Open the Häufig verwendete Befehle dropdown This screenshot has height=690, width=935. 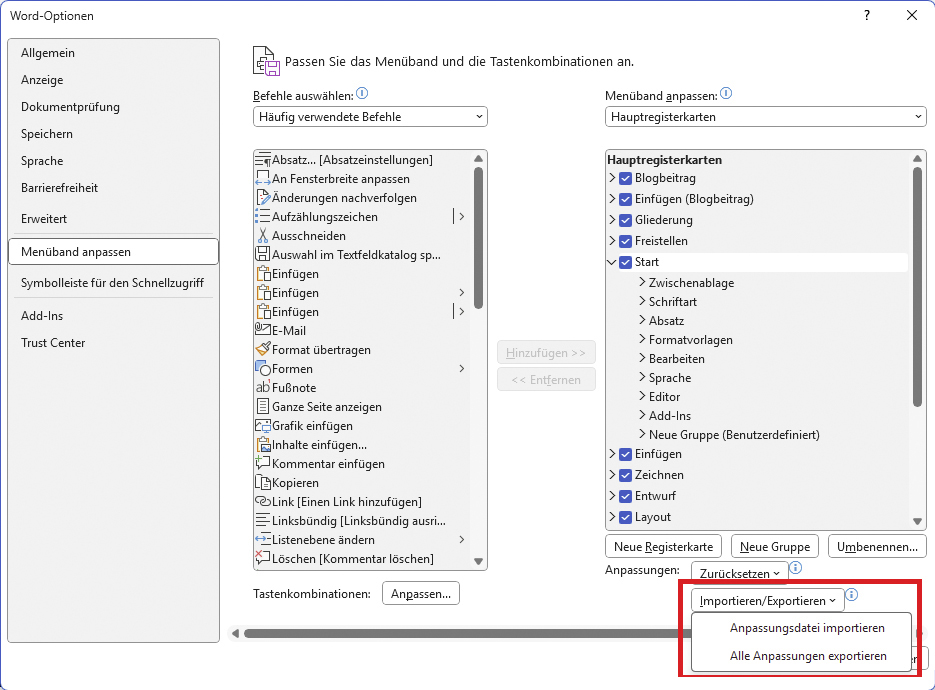[370, 117]
